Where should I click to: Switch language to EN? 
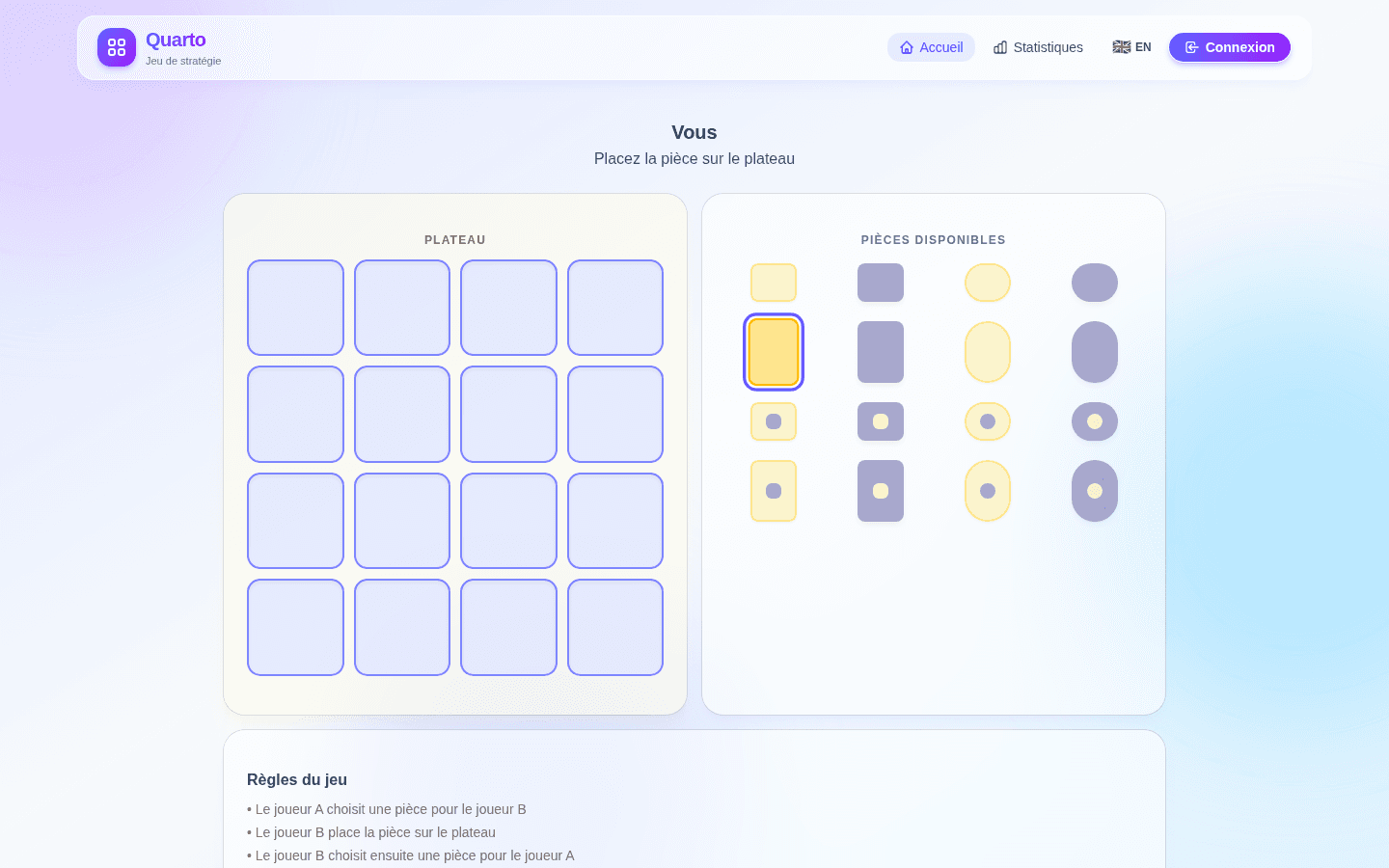1131,47
